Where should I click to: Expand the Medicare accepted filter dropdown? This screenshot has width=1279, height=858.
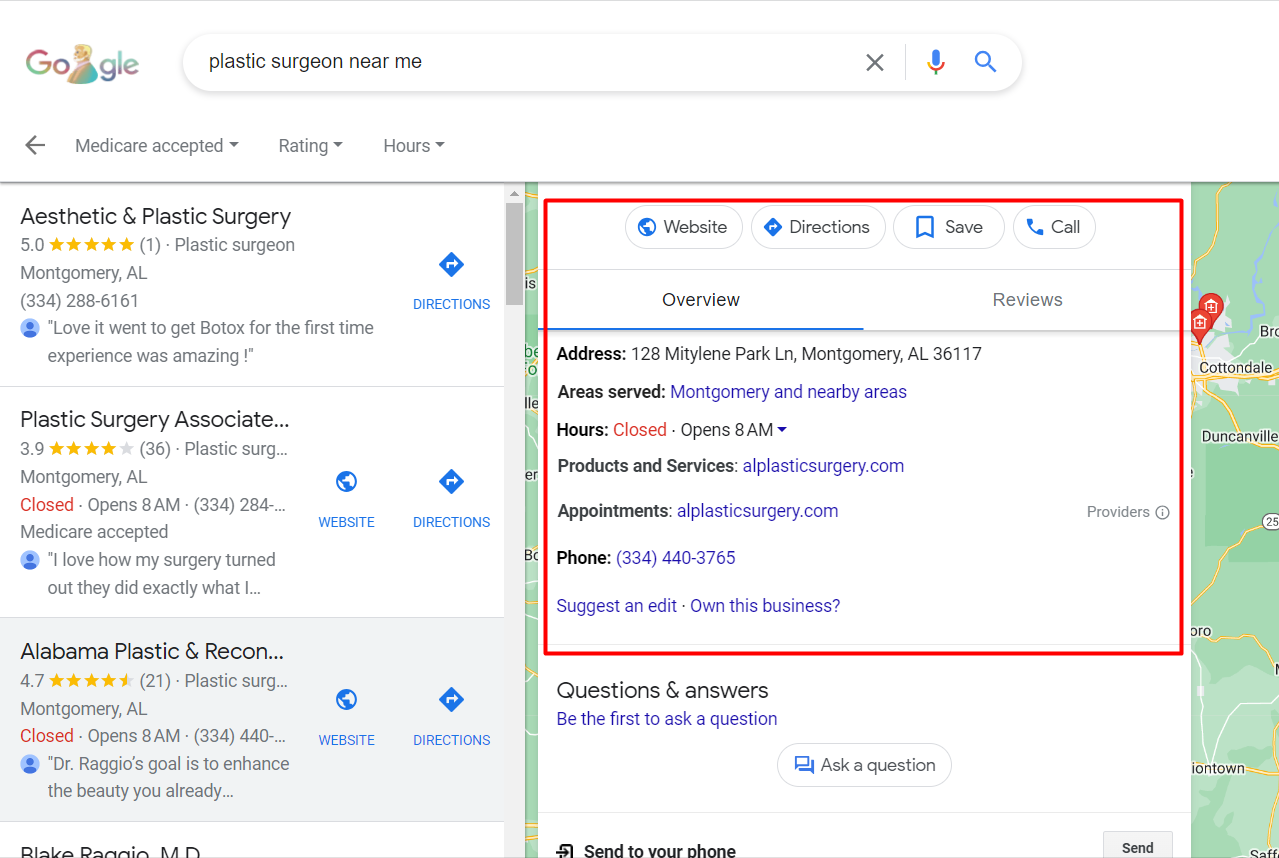point(157,145)
